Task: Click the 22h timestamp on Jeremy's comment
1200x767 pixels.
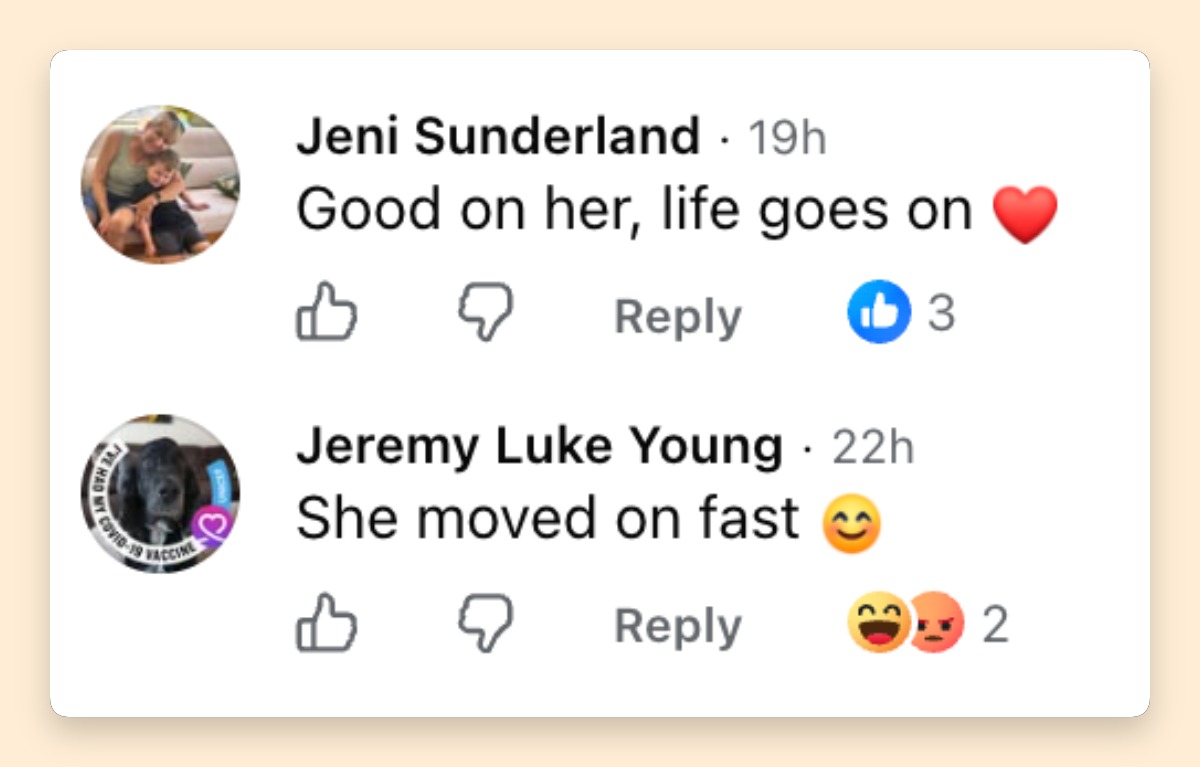Action: click(873, 448)
